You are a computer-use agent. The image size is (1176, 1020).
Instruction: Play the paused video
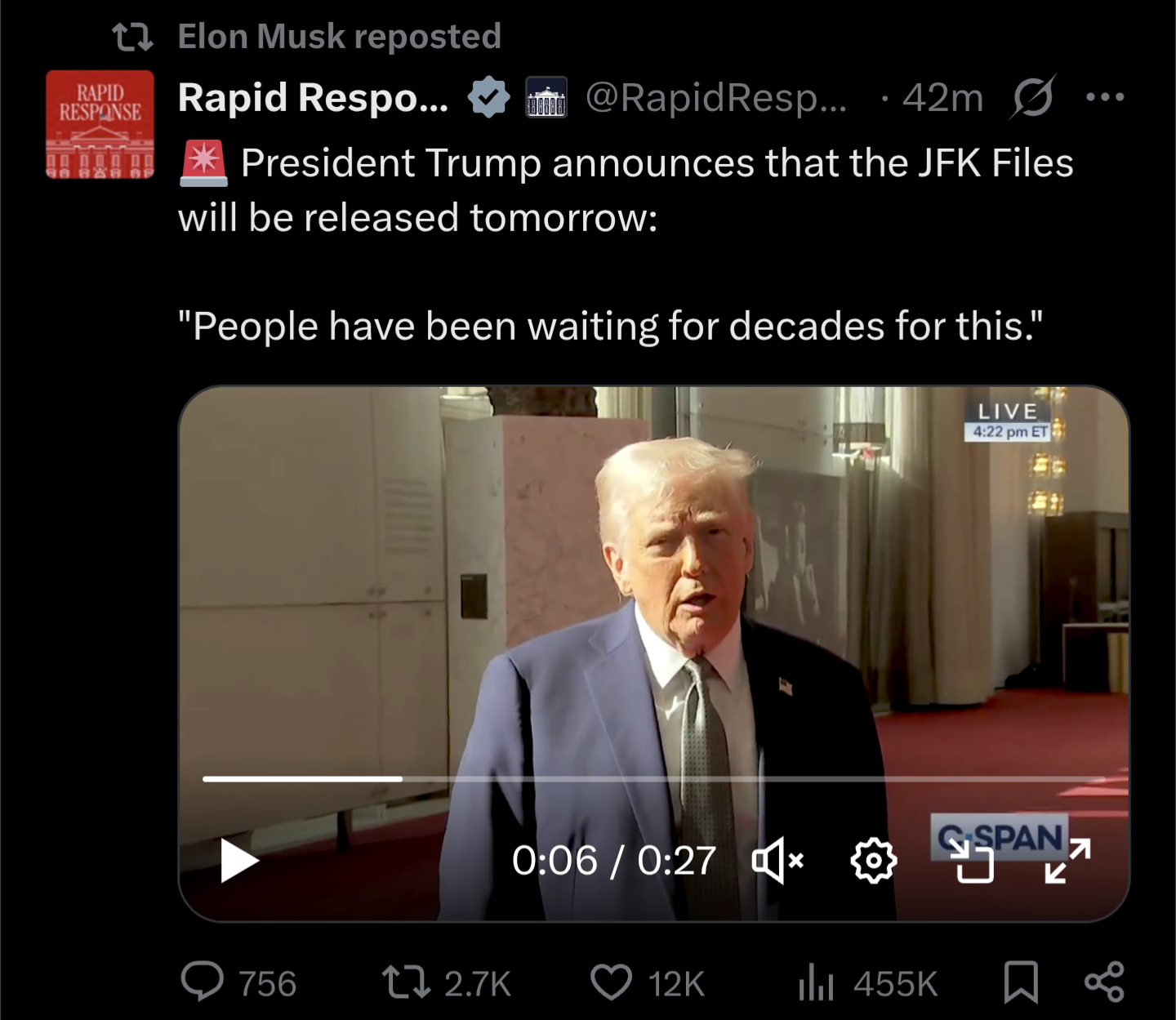[x=239, y=861]
